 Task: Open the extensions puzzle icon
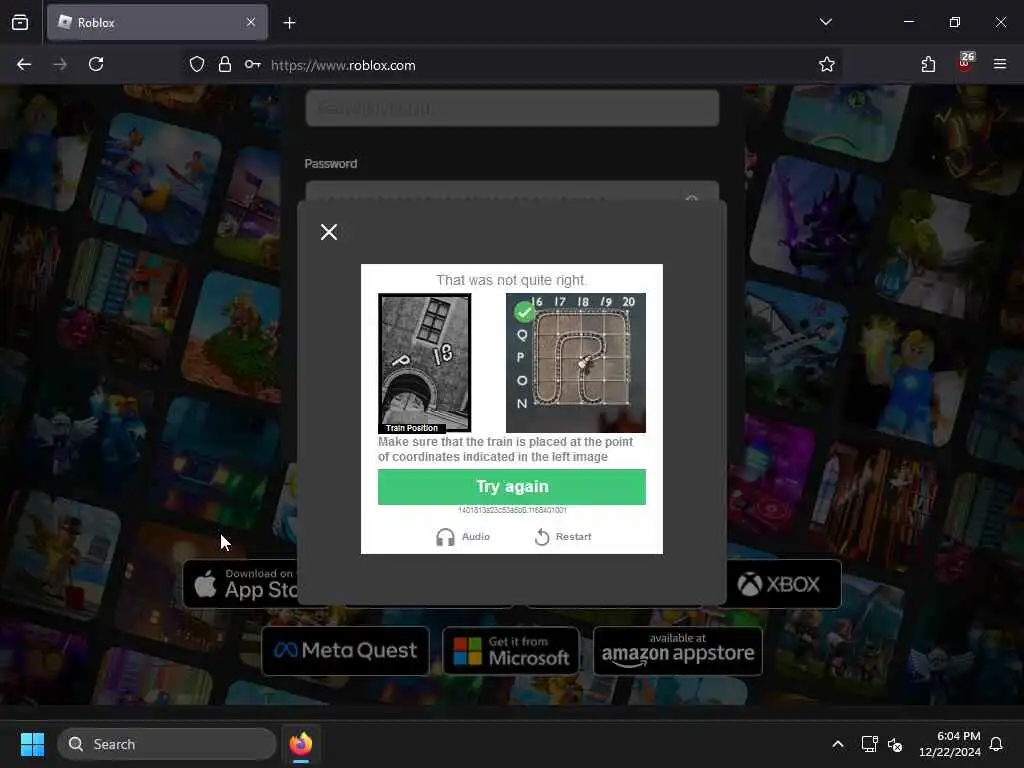928,65
